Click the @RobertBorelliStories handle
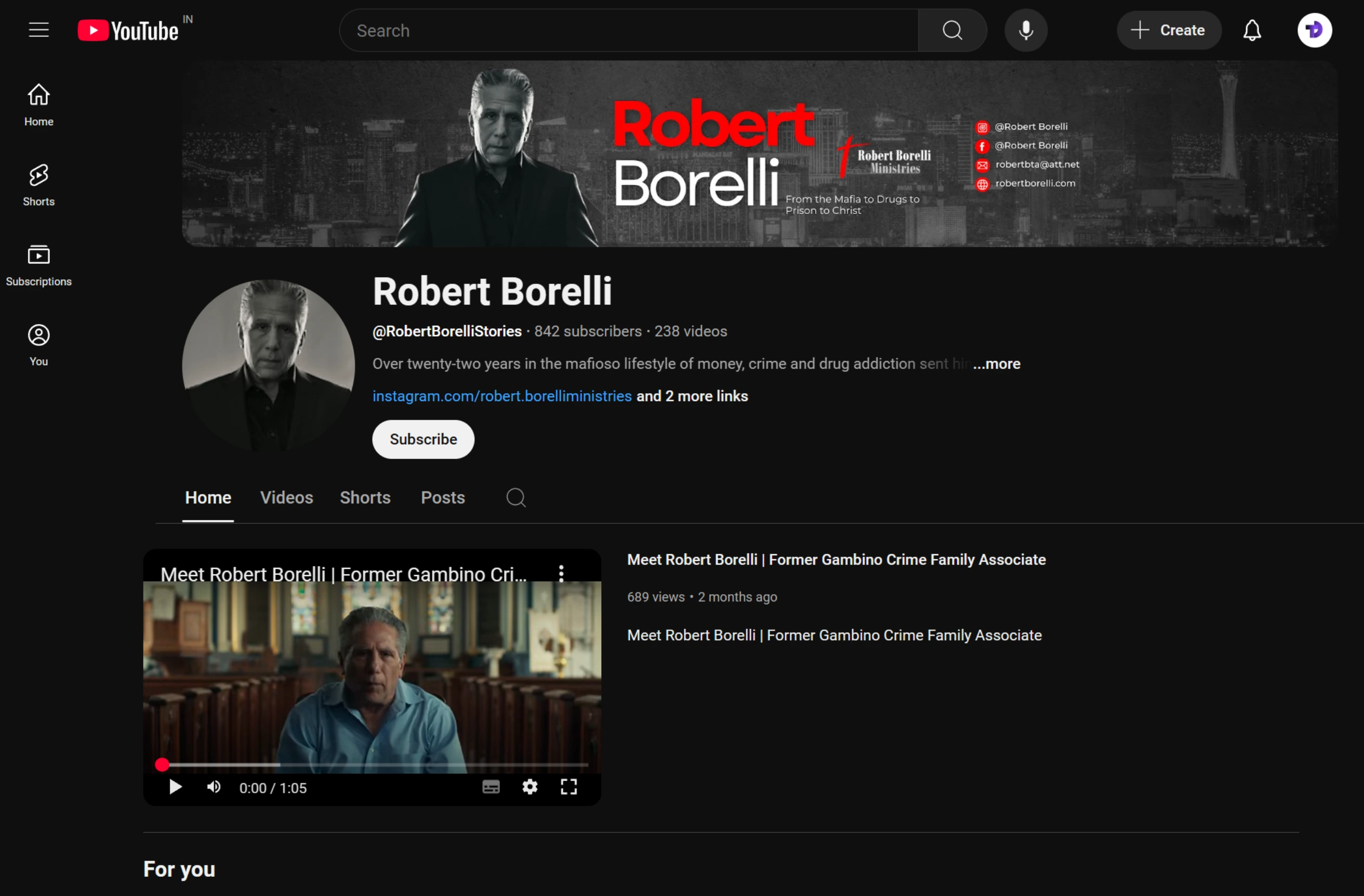This screenshot has width=1364, height=896. click(x=447, y=331)
